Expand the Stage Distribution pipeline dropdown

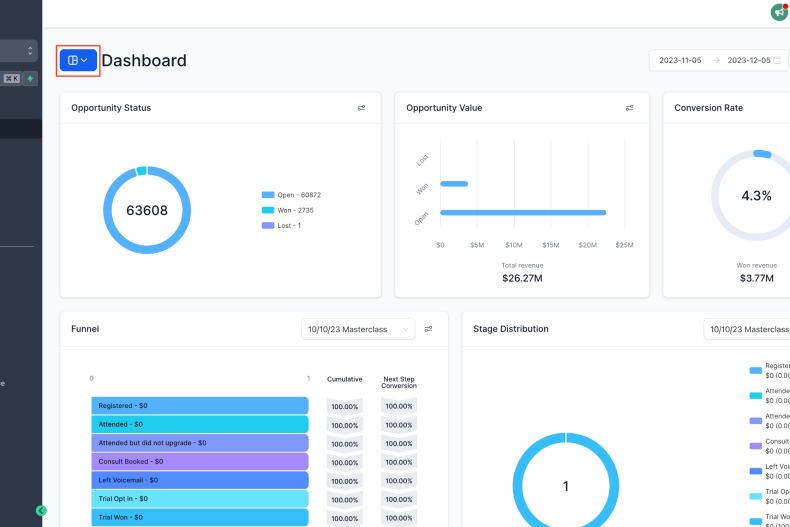[x=746, y=329]
